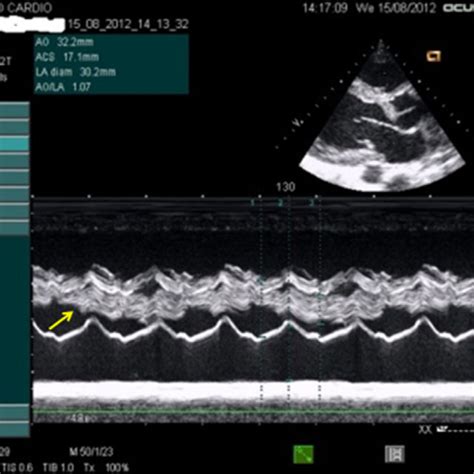This screenshot has height=474, width=474.
Task: Click the file name 15_08_2012_14_13_32
Action: 128,24
